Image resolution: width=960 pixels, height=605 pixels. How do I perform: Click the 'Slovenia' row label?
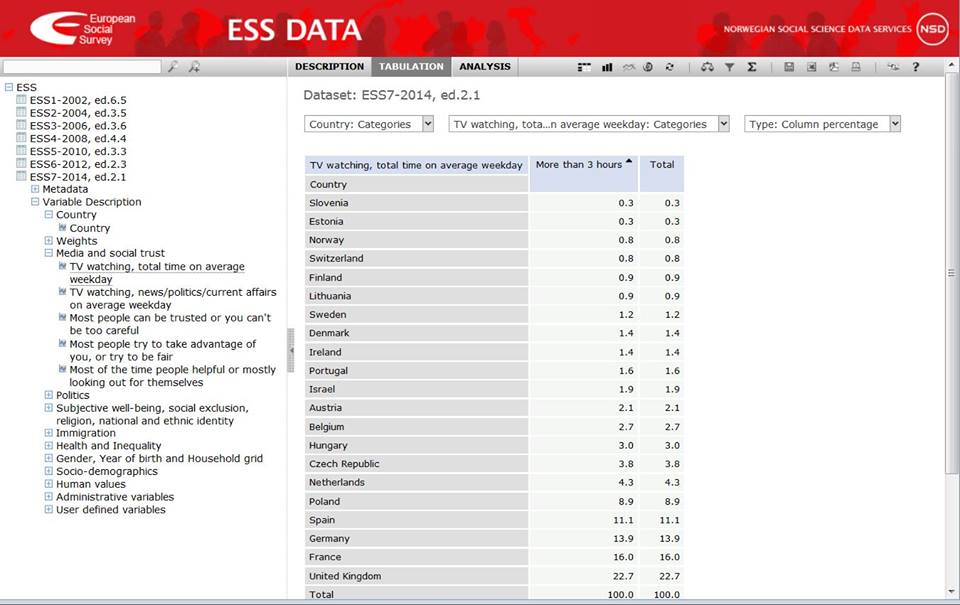[328, 203]
